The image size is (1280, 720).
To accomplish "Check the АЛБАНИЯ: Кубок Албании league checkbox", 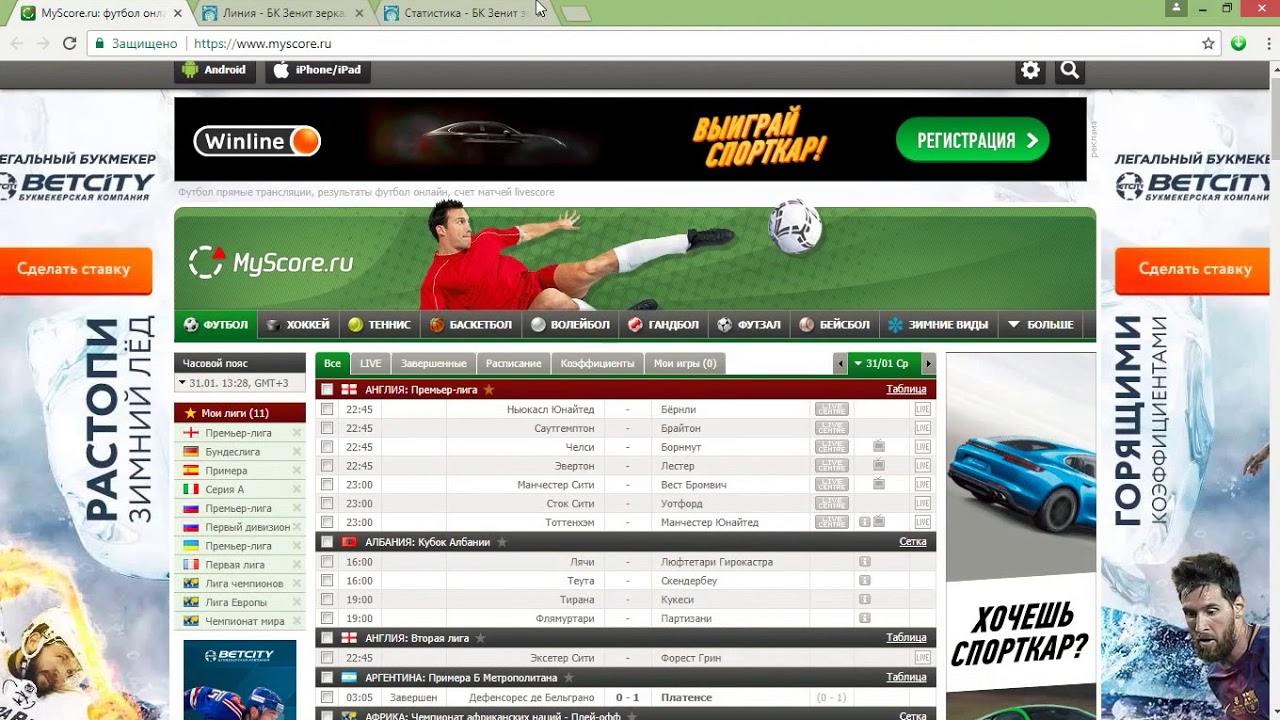I will (327, 542).
